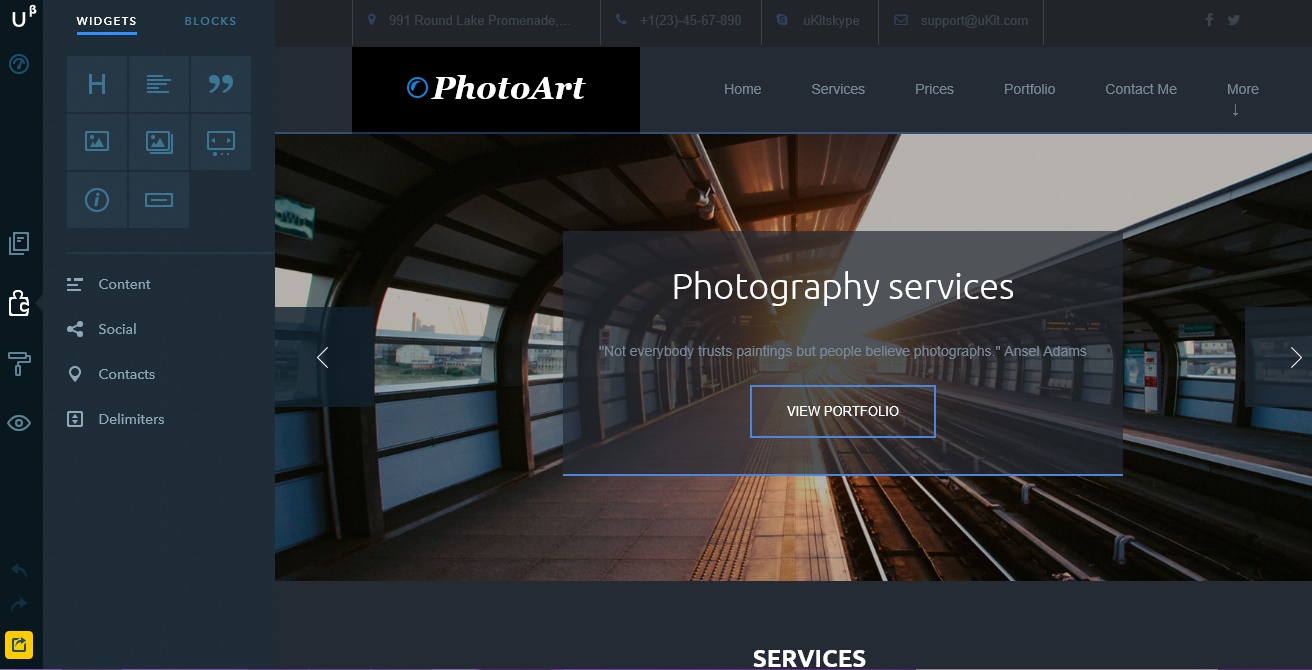Select the single Image widget
1312x670 pixels.
pyautogui.click(x=97, y=142)
